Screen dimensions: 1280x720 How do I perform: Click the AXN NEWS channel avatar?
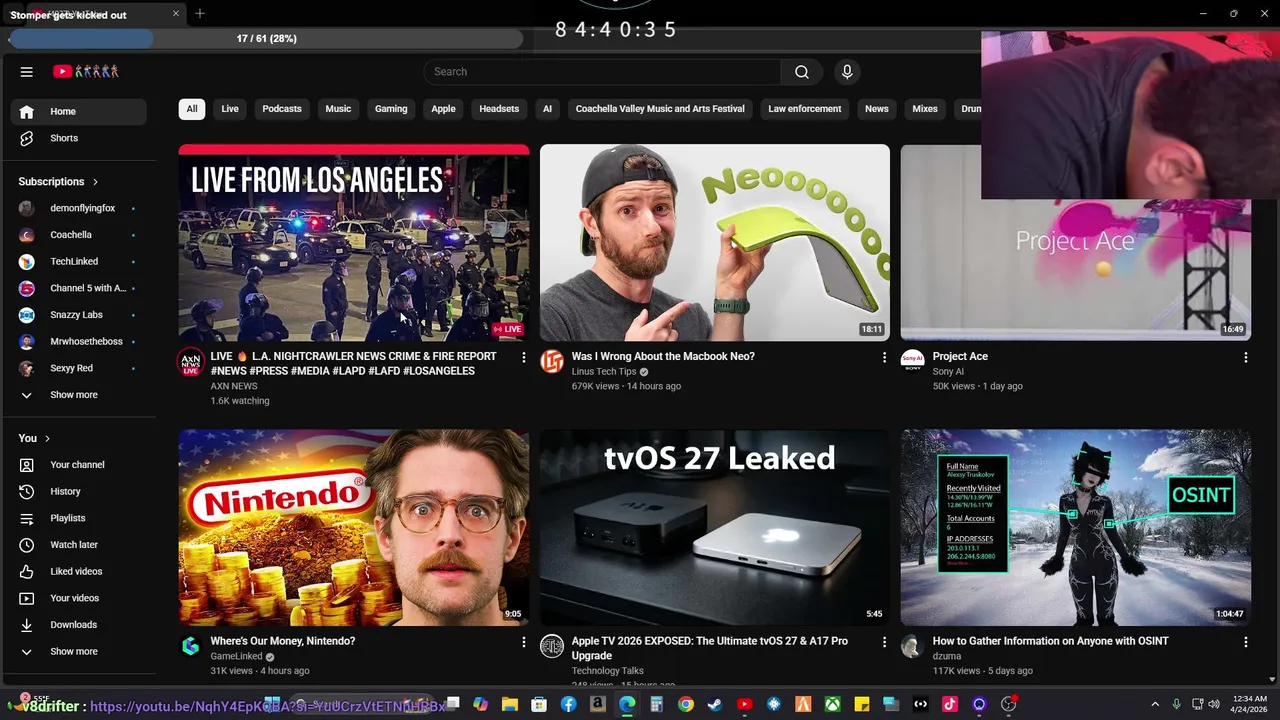190,362
